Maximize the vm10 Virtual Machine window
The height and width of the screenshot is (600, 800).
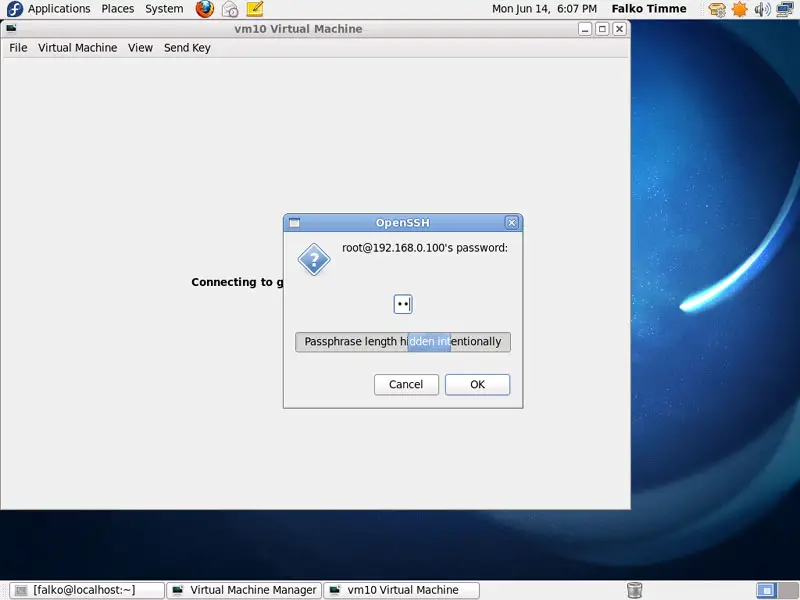(x=602, y=29)
